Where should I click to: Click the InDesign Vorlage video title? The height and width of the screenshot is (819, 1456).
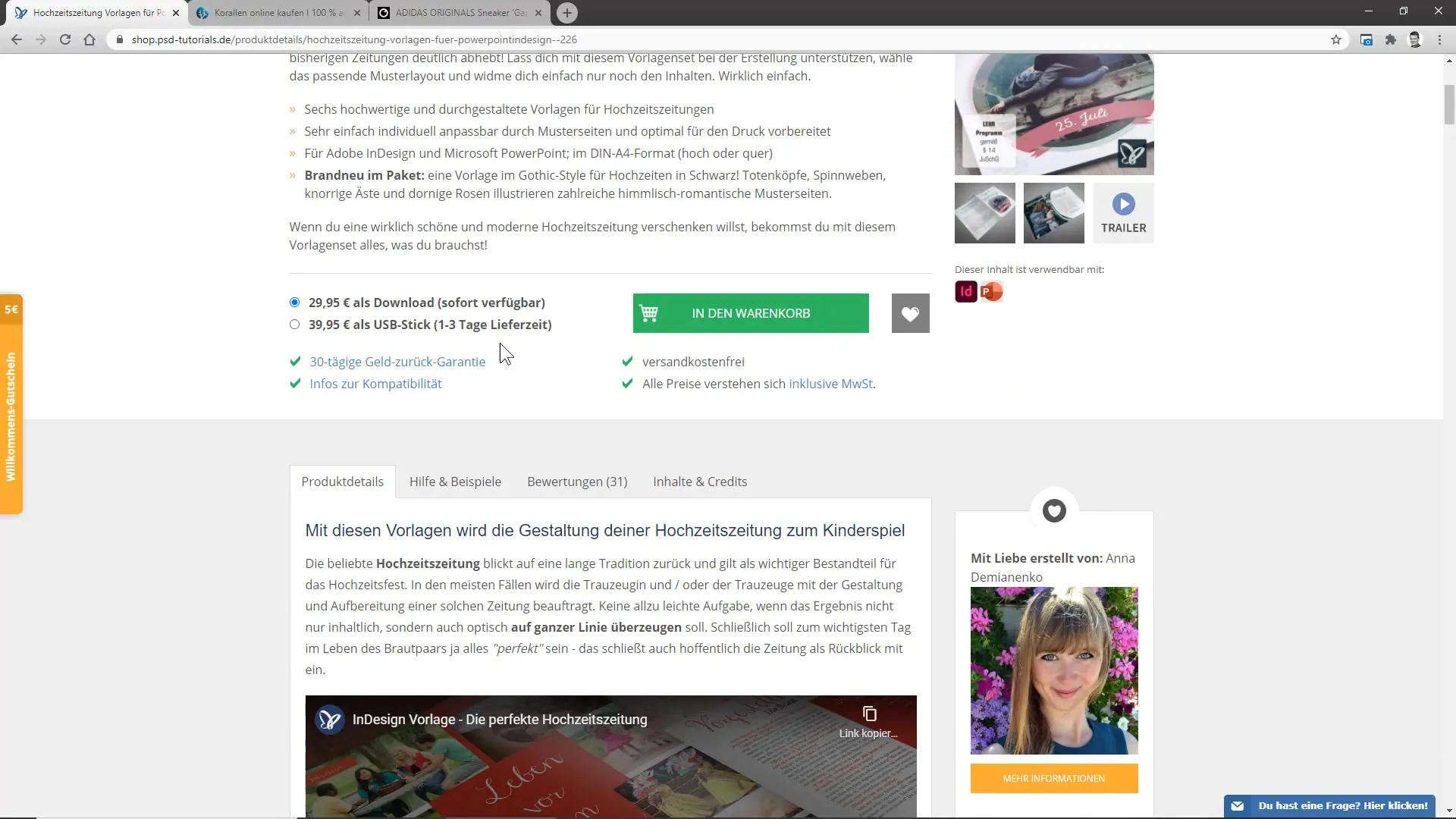[500, 720]
